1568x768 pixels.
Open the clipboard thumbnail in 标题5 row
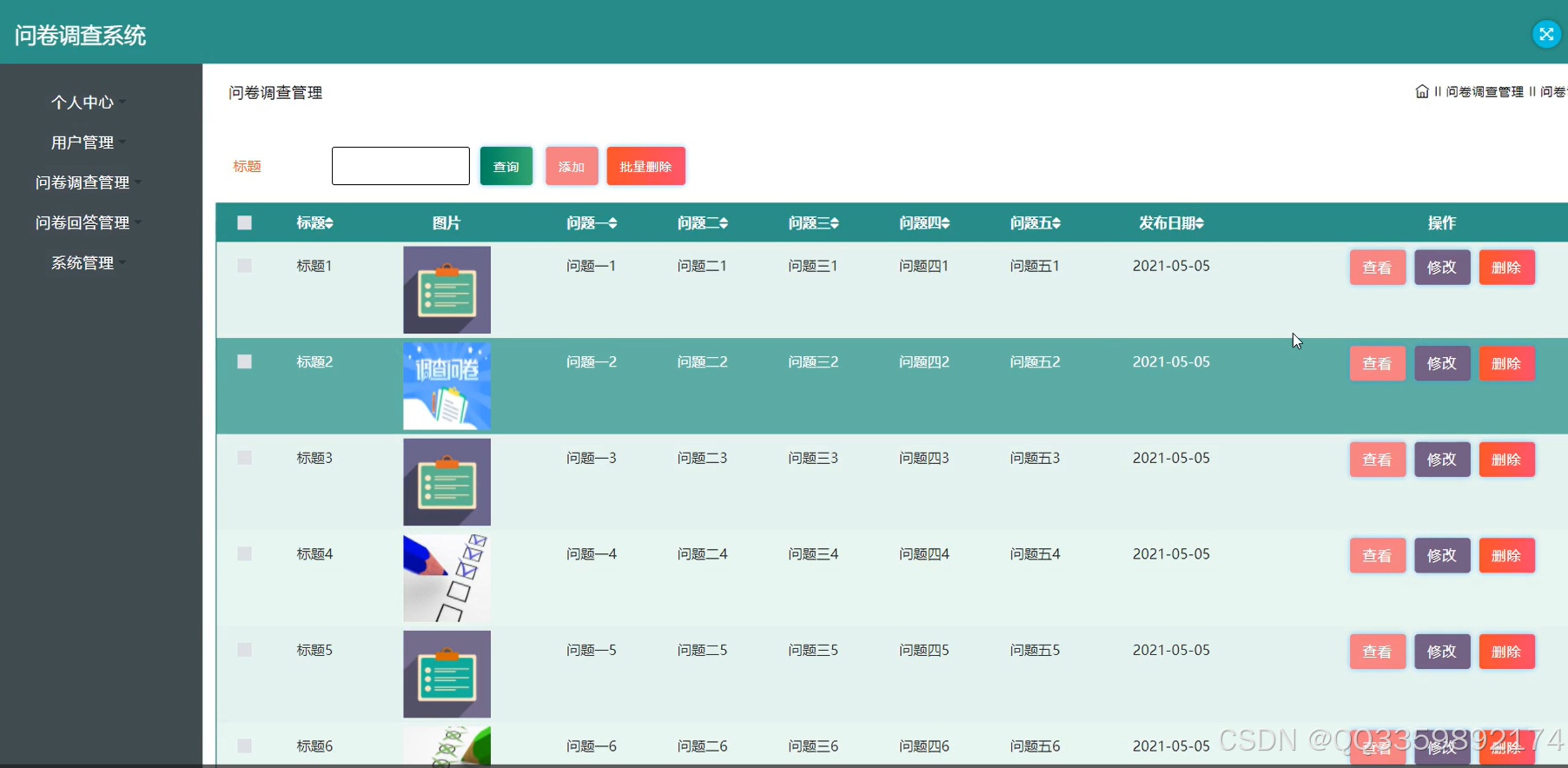[447, 674]
